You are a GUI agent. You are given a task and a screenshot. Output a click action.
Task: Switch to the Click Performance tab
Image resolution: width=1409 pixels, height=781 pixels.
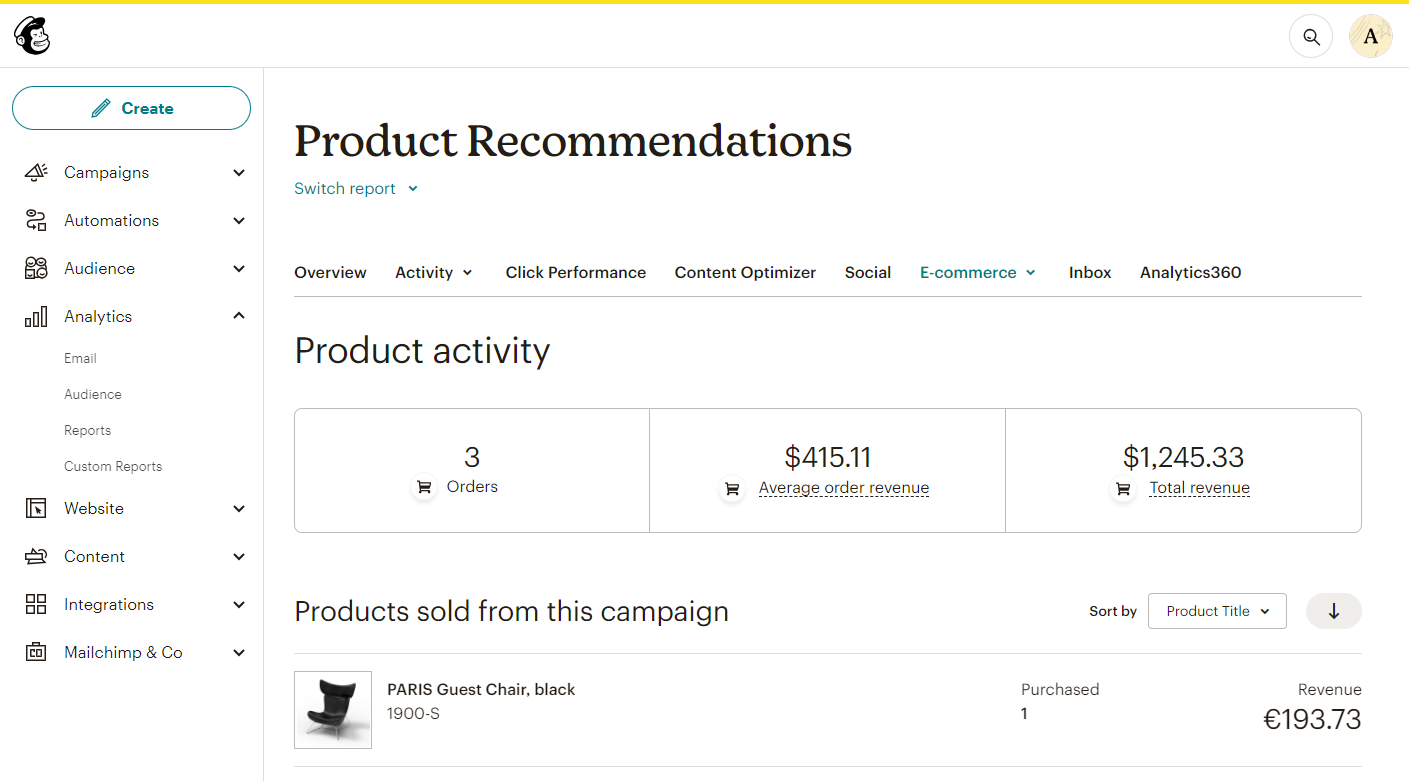(x=576, y=272)
